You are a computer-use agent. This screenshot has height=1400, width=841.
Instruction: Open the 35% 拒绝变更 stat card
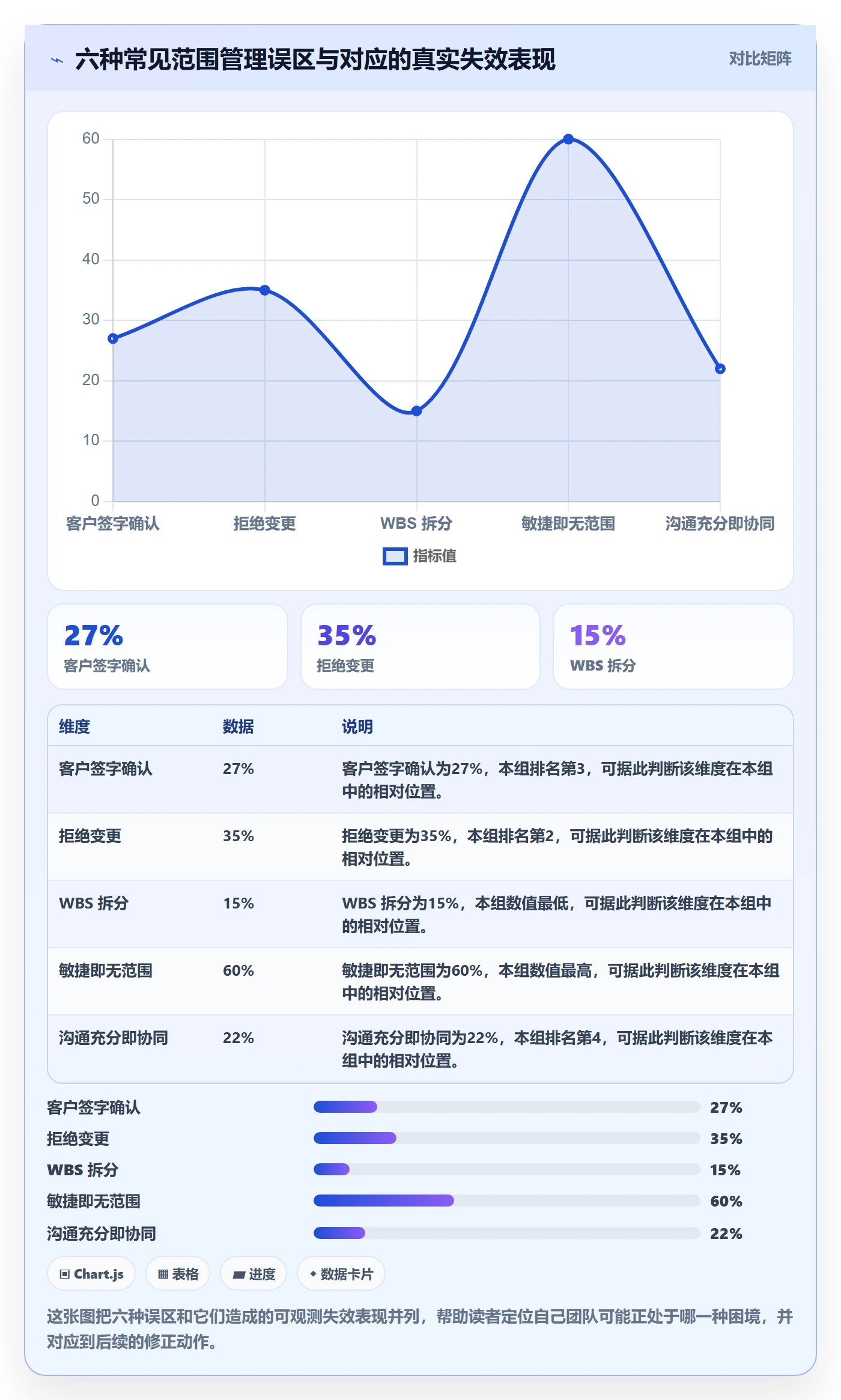pos(421,647)
